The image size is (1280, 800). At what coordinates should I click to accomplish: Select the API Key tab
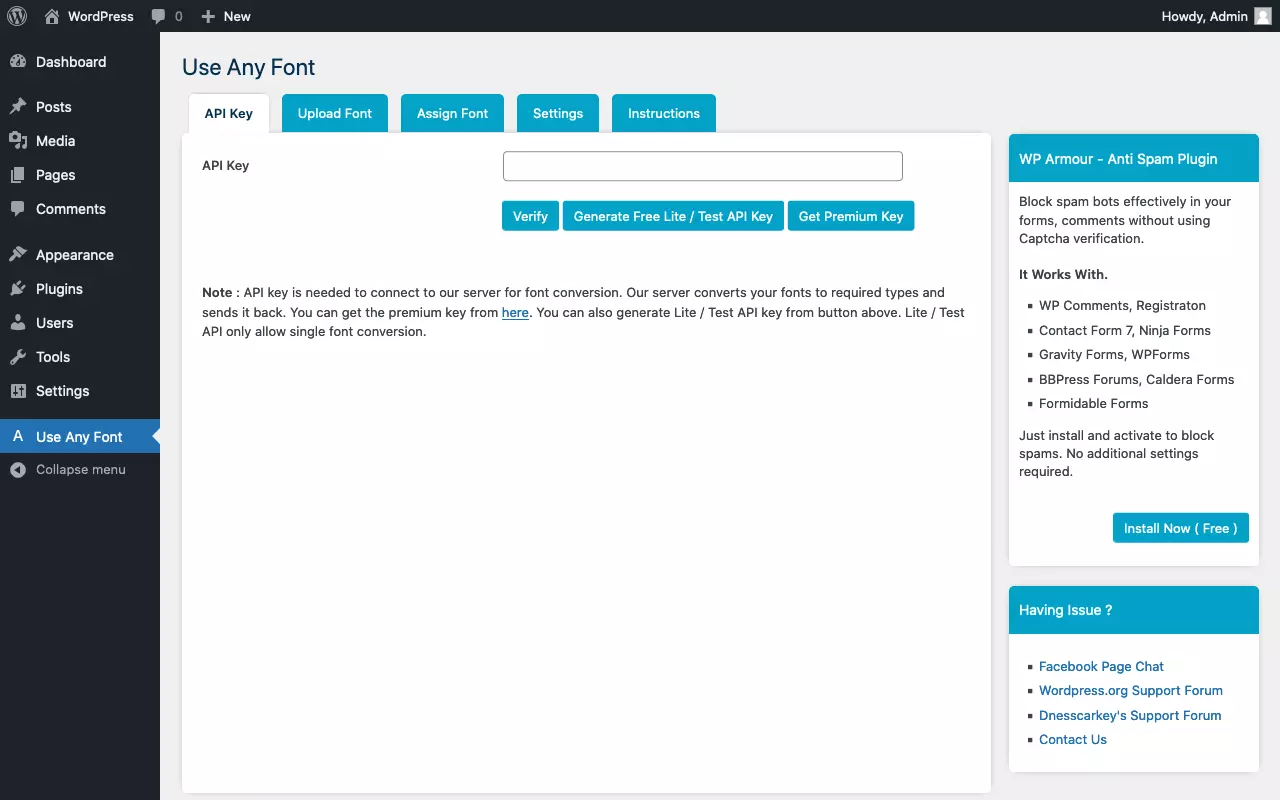[229, 114]
